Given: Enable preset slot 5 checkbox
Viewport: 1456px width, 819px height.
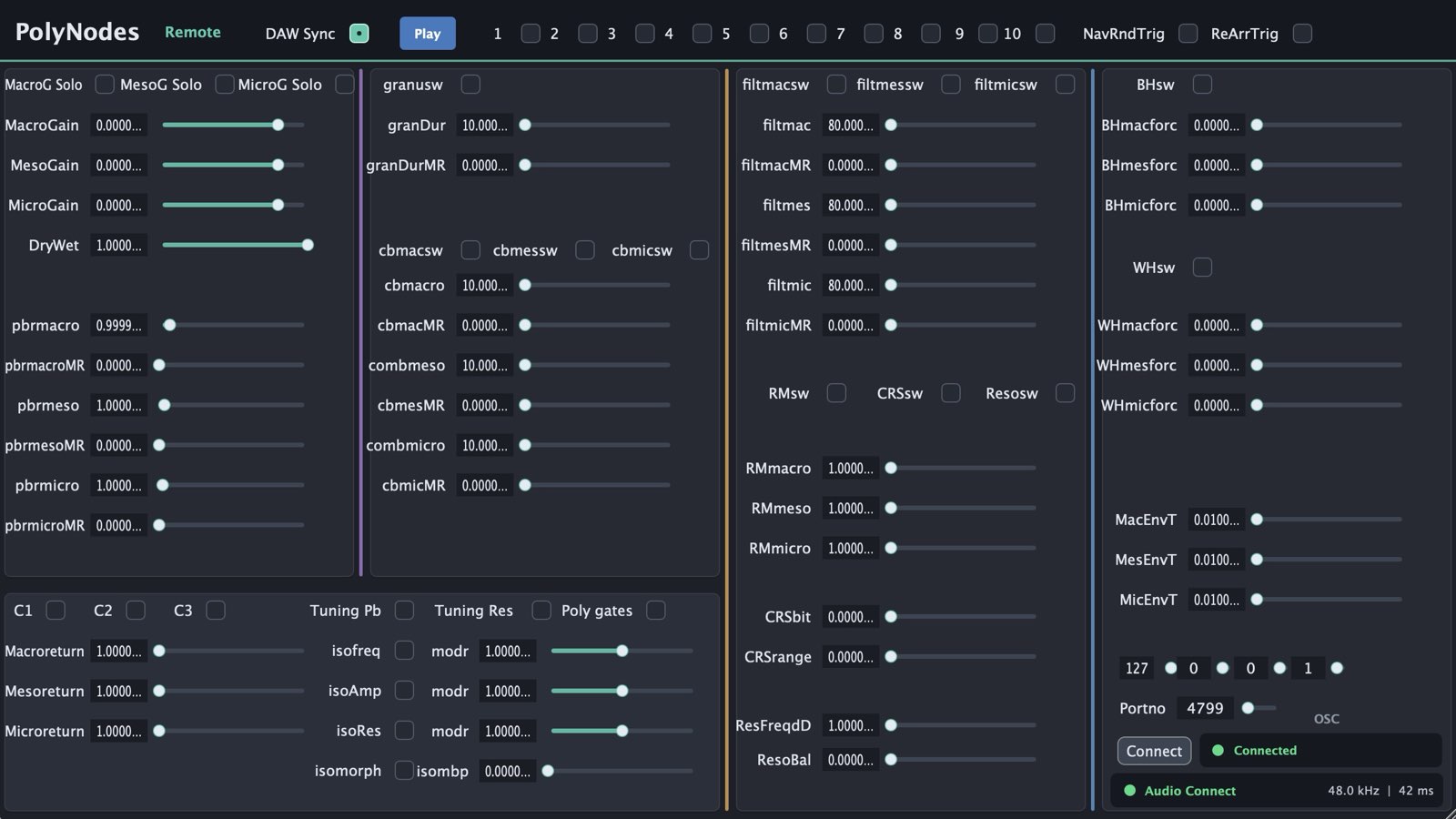Looking at the screenshot, I should point(759,34).
